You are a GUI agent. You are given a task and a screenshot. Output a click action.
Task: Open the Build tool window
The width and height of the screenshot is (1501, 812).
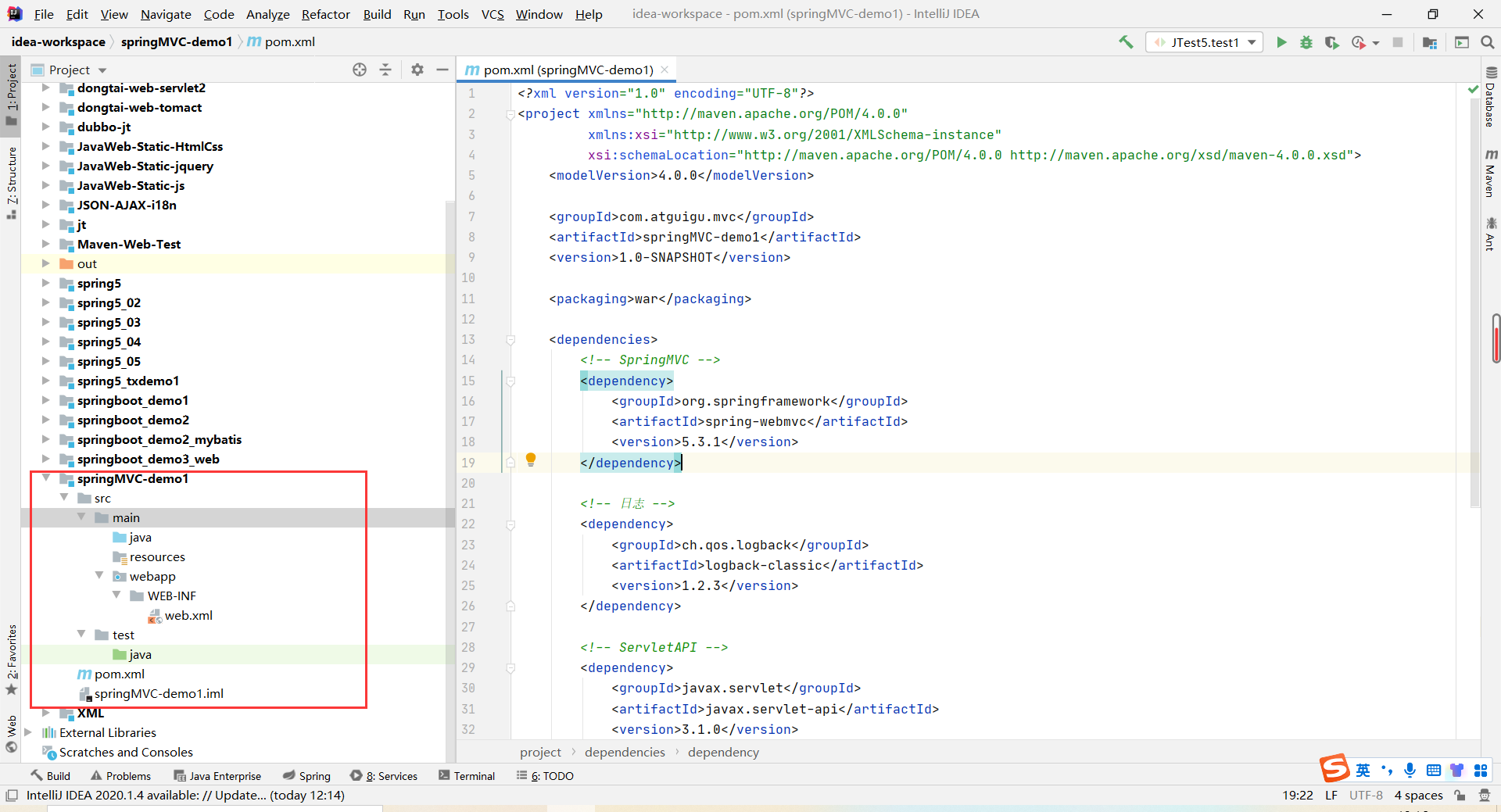tap(51, 776)
